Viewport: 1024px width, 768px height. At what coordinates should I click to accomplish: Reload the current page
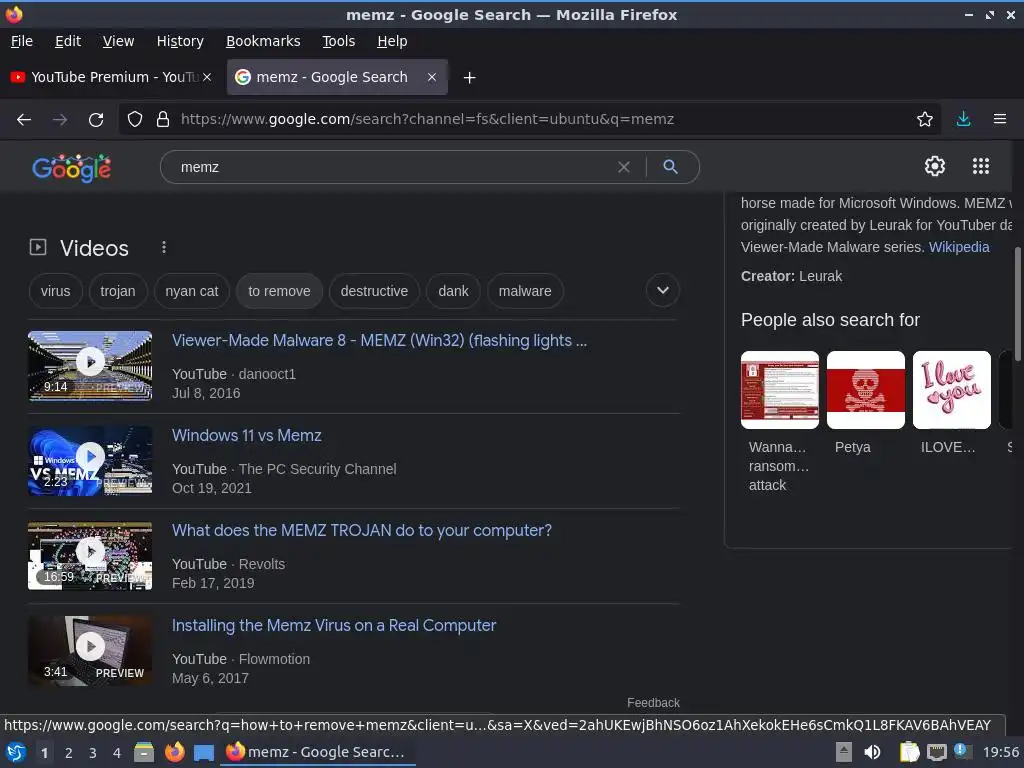tap(96, 120)
